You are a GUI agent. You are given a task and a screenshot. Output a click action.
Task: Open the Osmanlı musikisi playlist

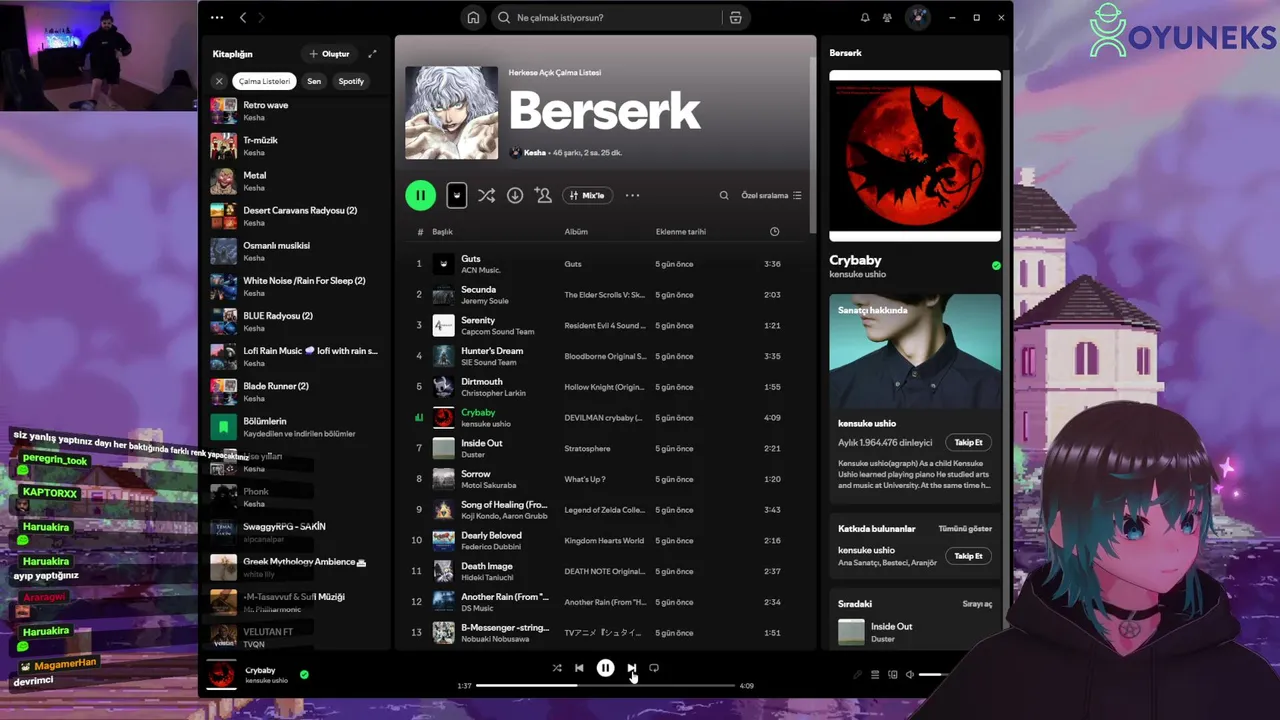coord(294,251)
